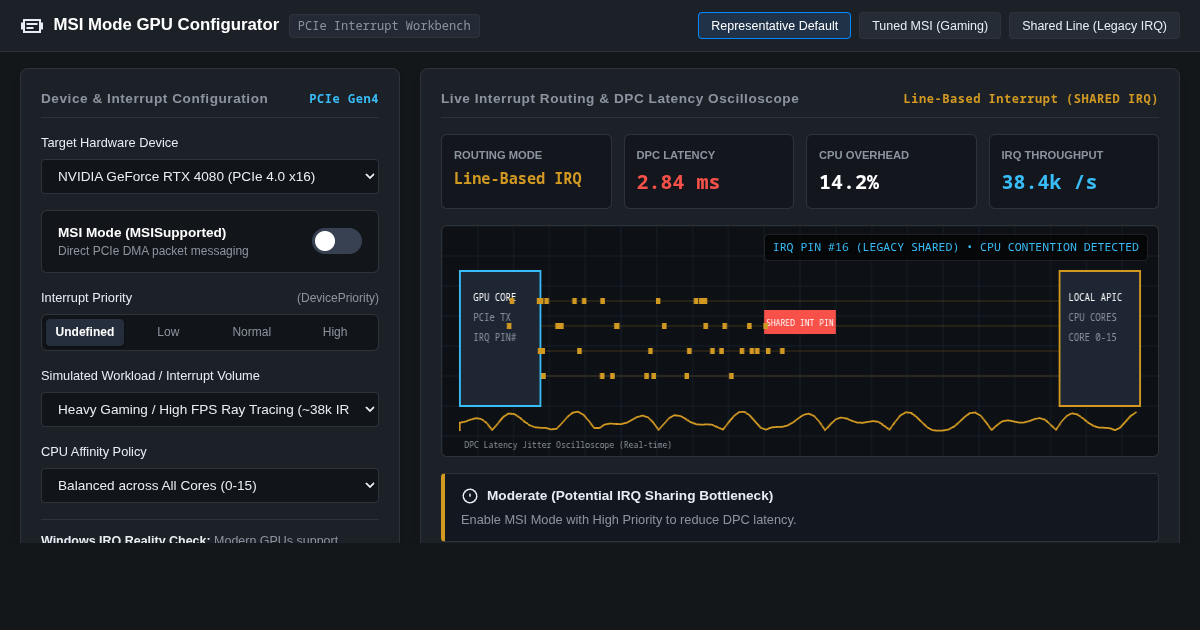The image size is (1200, 630).
Task: Apply the Shared Line (Legacy IRQ) preset
Action: coord(1094,26)
